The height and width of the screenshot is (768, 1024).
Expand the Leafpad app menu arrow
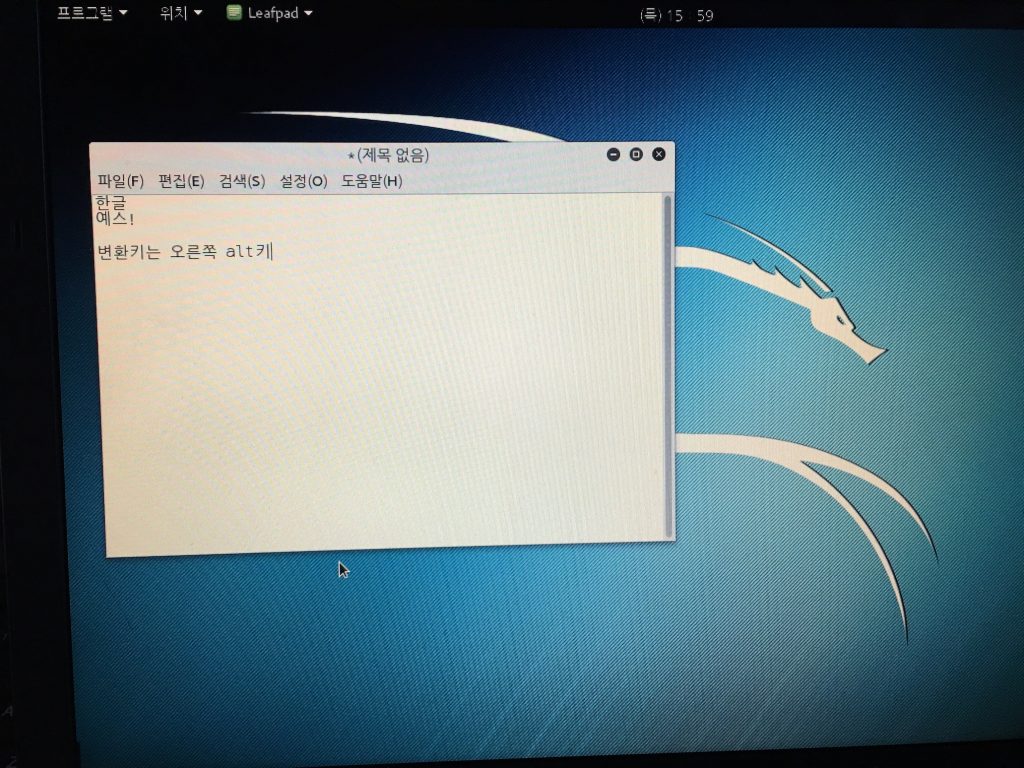pos(308,12)
